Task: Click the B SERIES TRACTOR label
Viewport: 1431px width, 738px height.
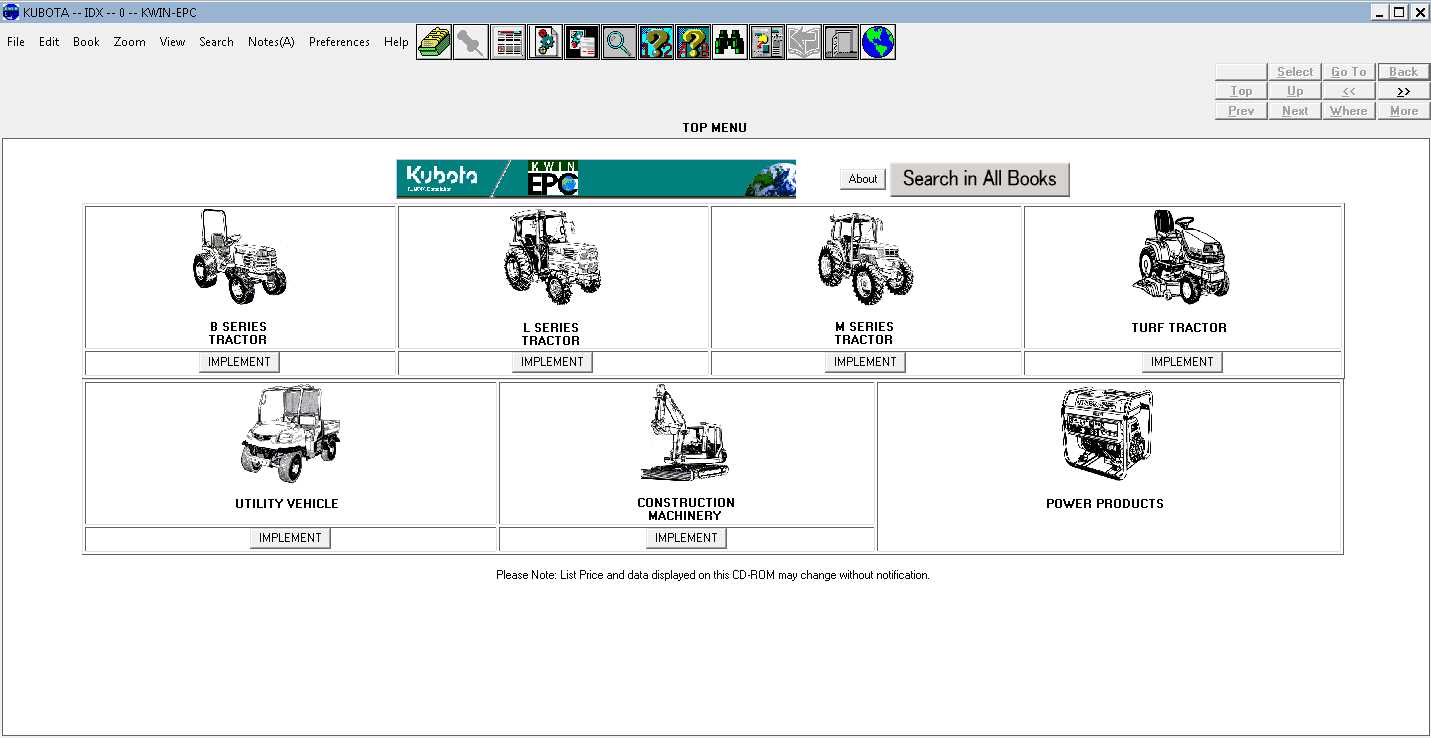Action: 238,333
